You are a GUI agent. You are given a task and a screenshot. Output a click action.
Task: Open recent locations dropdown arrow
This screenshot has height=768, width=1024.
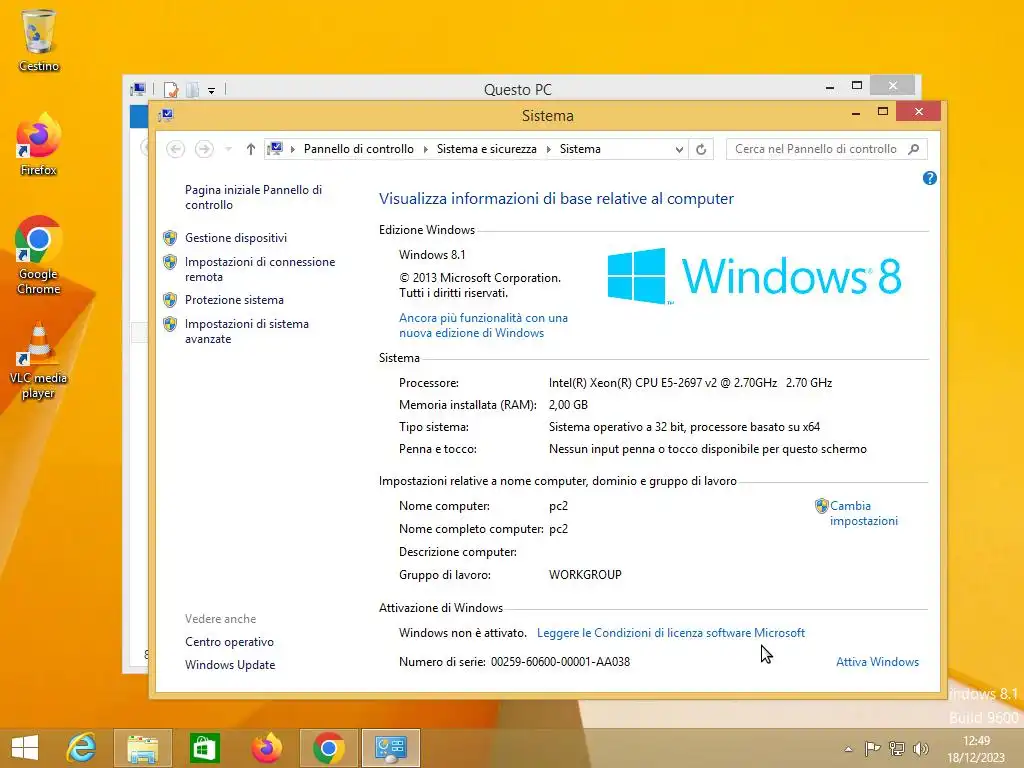point(229,150)
